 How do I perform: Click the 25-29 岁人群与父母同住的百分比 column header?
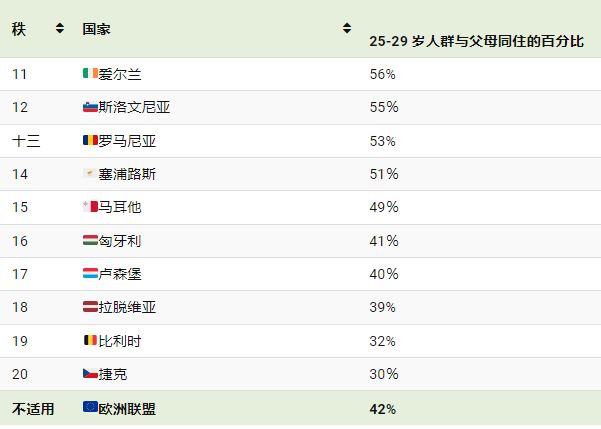click(476, 41)
